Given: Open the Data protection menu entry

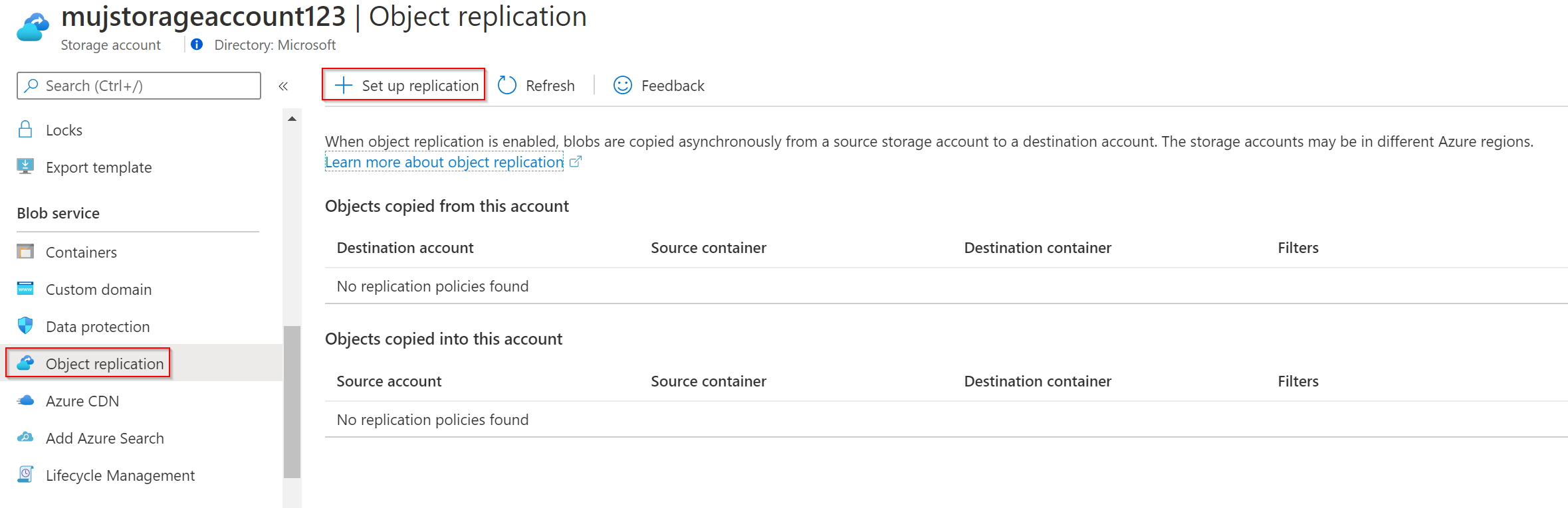Looking at the screenshot, I should tap(98, 327).
